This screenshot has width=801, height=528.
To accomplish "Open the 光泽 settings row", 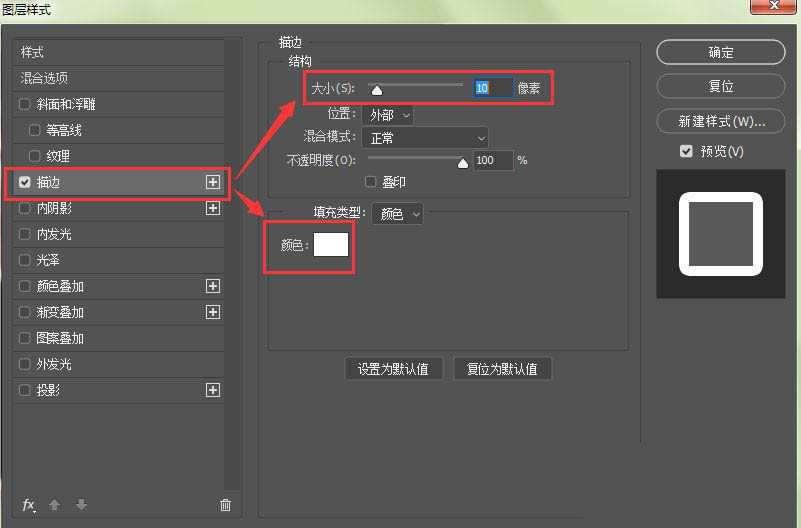I will tap(119, 260).
